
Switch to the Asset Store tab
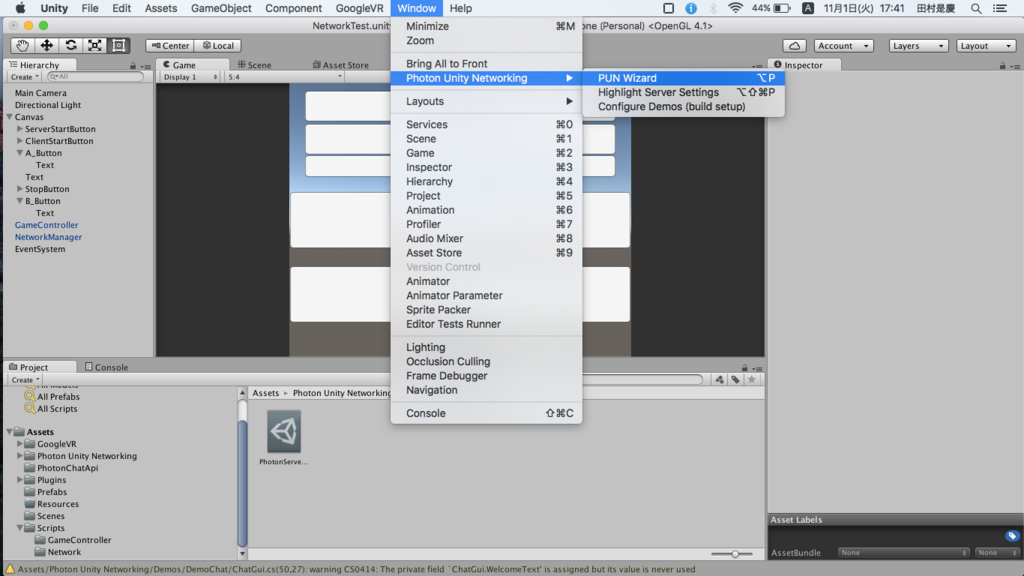tap(341, 65)
